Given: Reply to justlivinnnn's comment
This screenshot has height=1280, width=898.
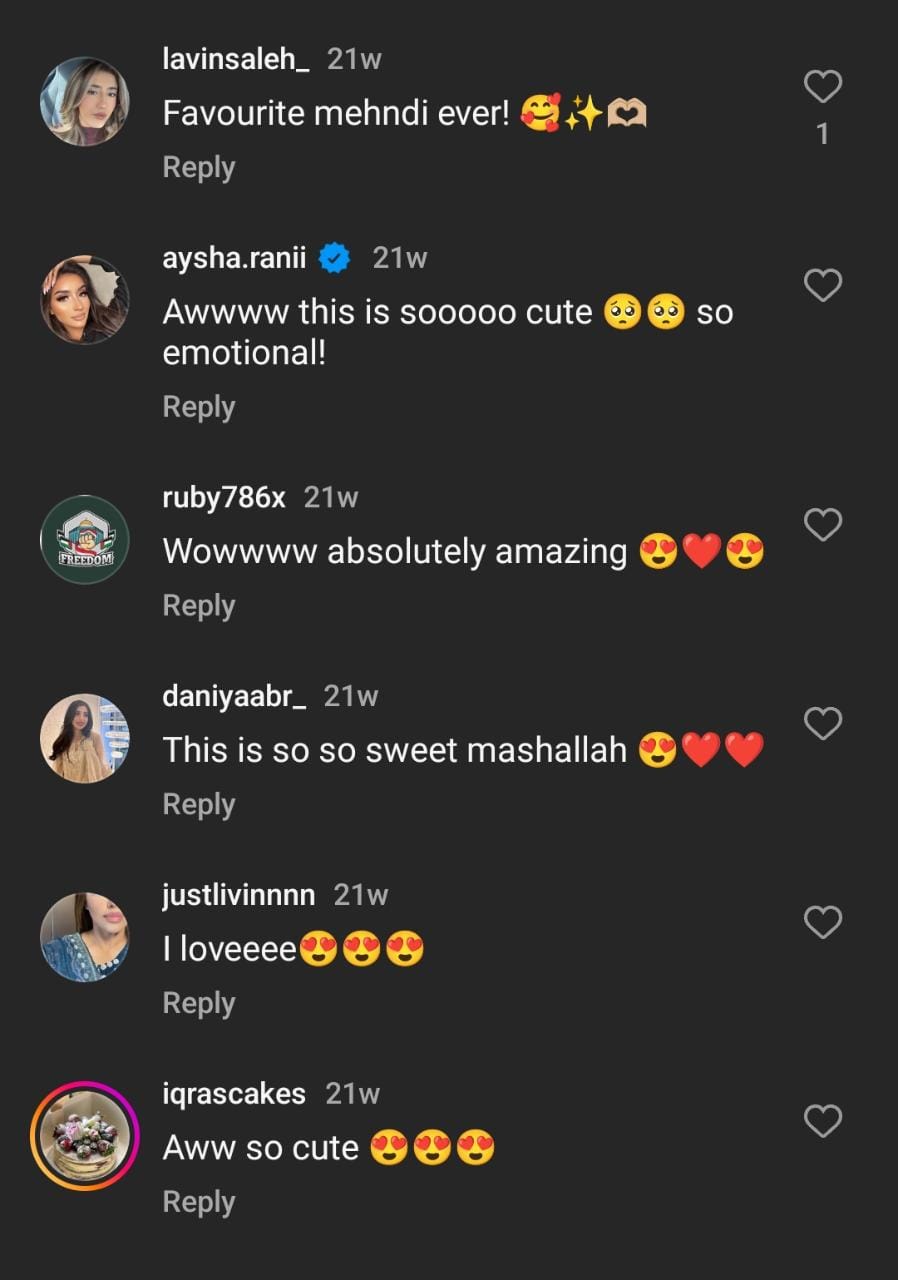Looking at the screenshot, I should point(199,1003).
